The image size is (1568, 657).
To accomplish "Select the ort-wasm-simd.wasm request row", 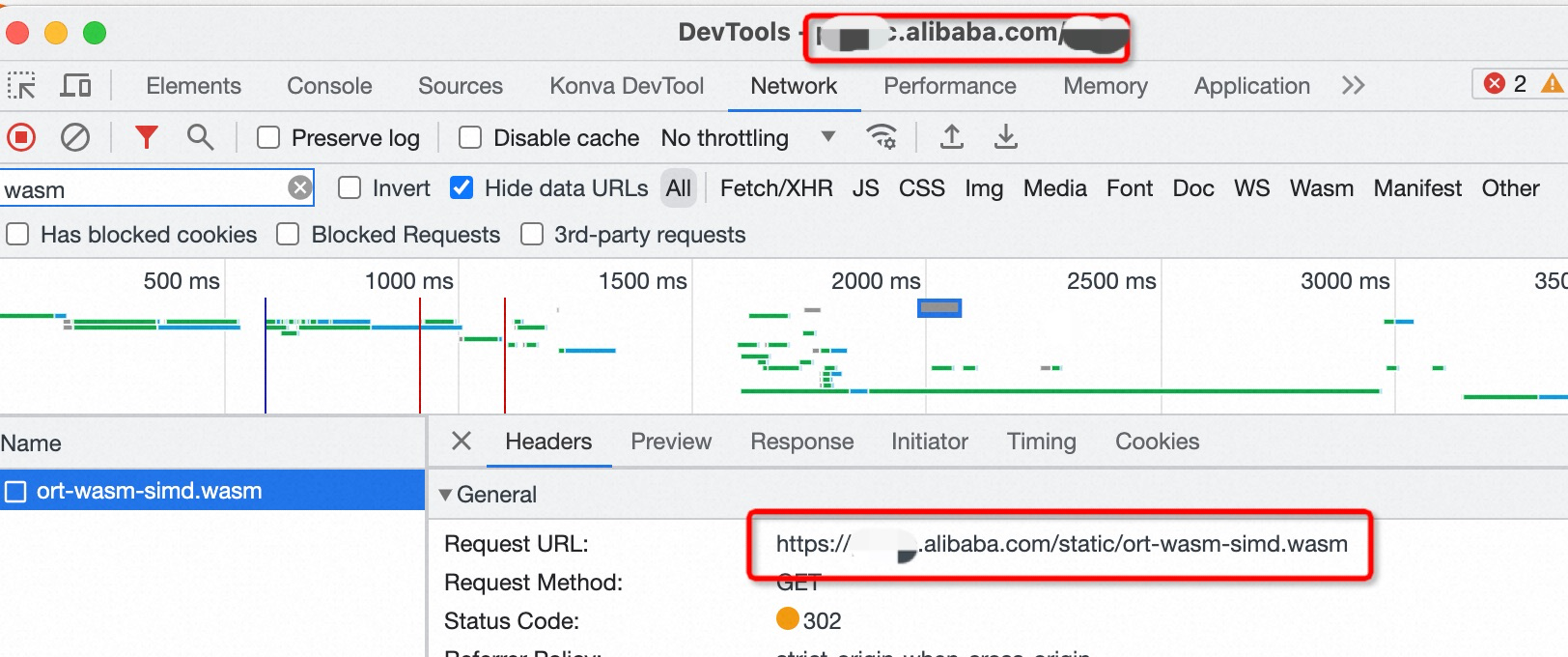I will (x=149, y=491).
